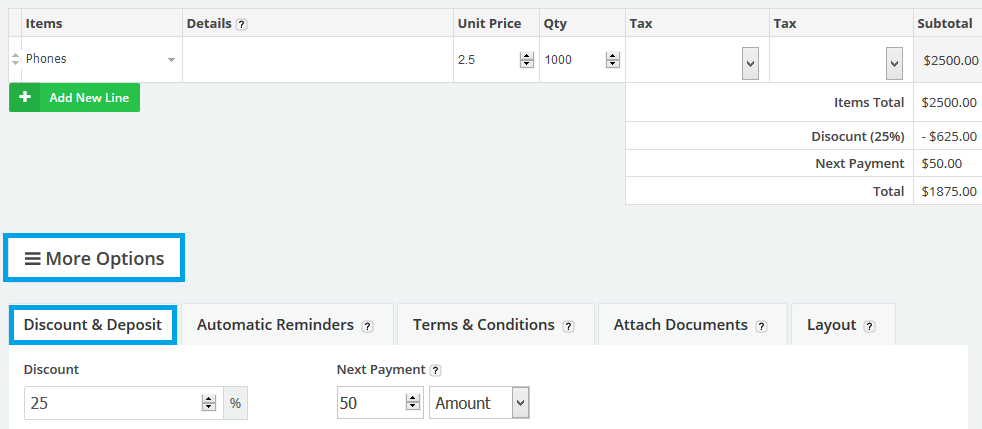Click the Next Payment help icon

click(437, 370)
